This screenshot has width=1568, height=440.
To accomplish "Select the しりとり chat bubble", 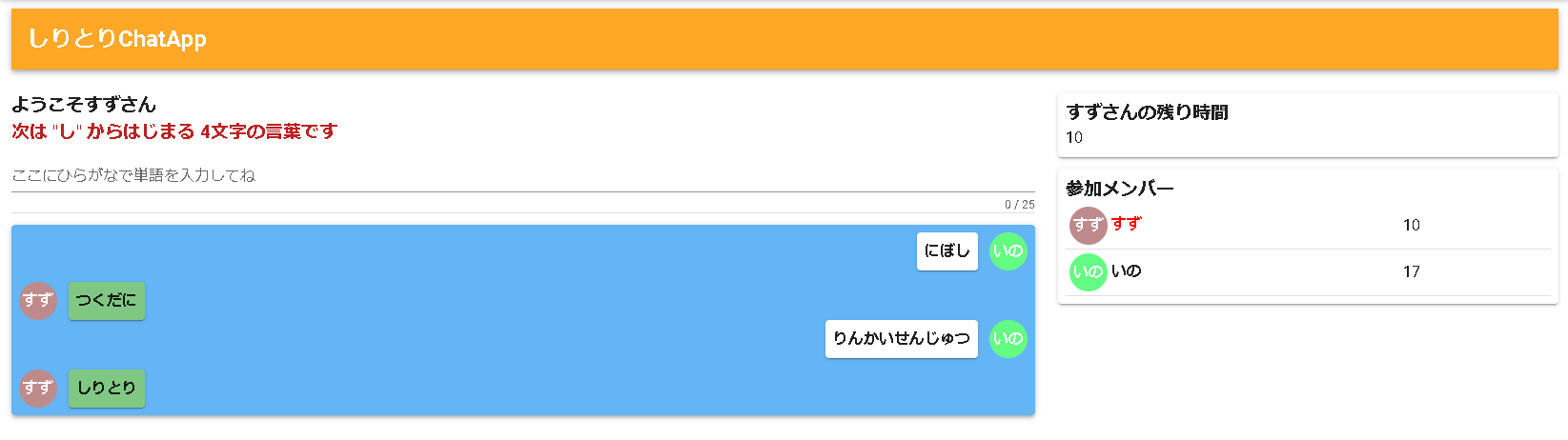I will click(x=107, y=389).
